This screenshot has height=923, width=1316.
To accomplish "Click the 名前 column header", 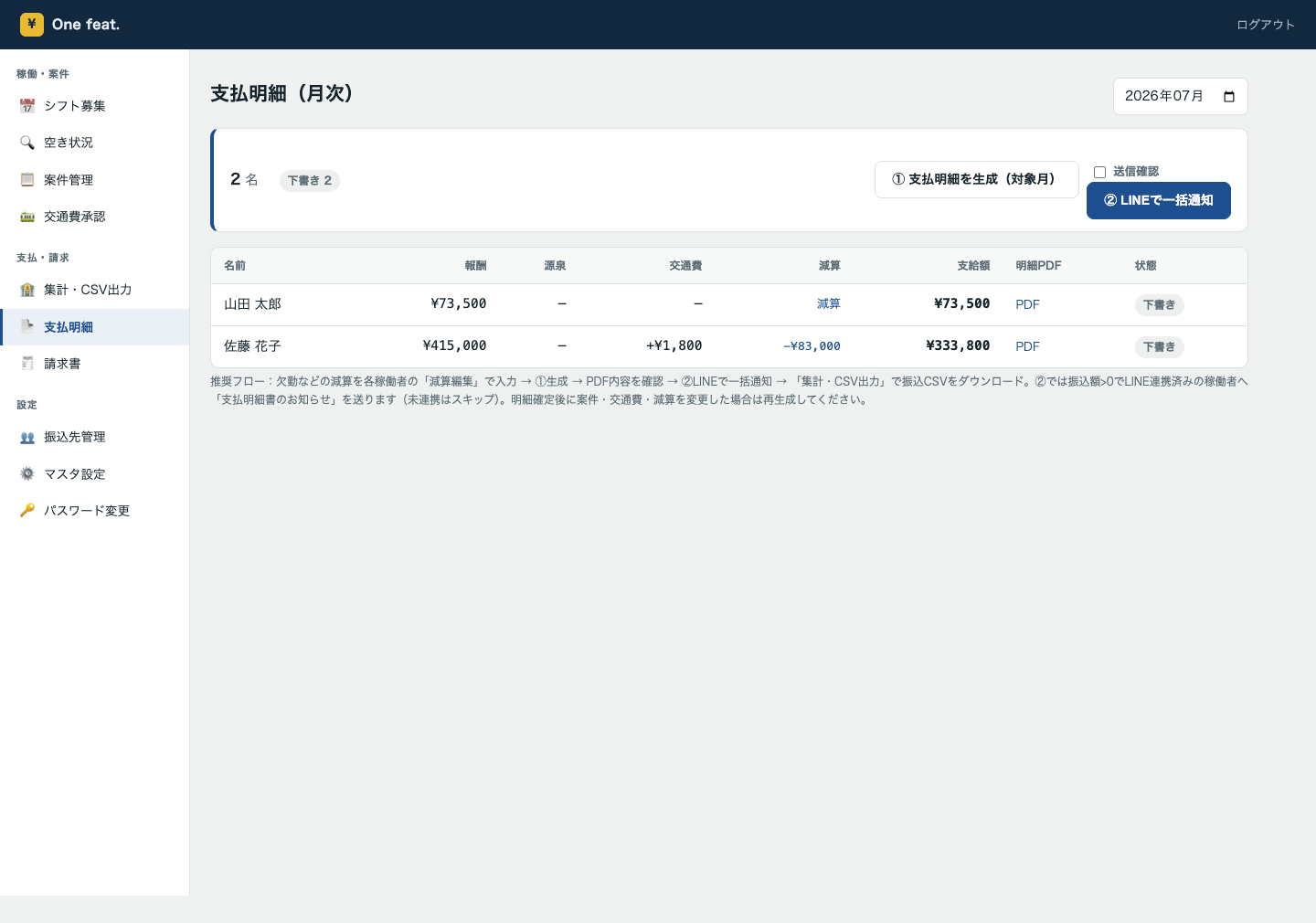I will [235, 266].
